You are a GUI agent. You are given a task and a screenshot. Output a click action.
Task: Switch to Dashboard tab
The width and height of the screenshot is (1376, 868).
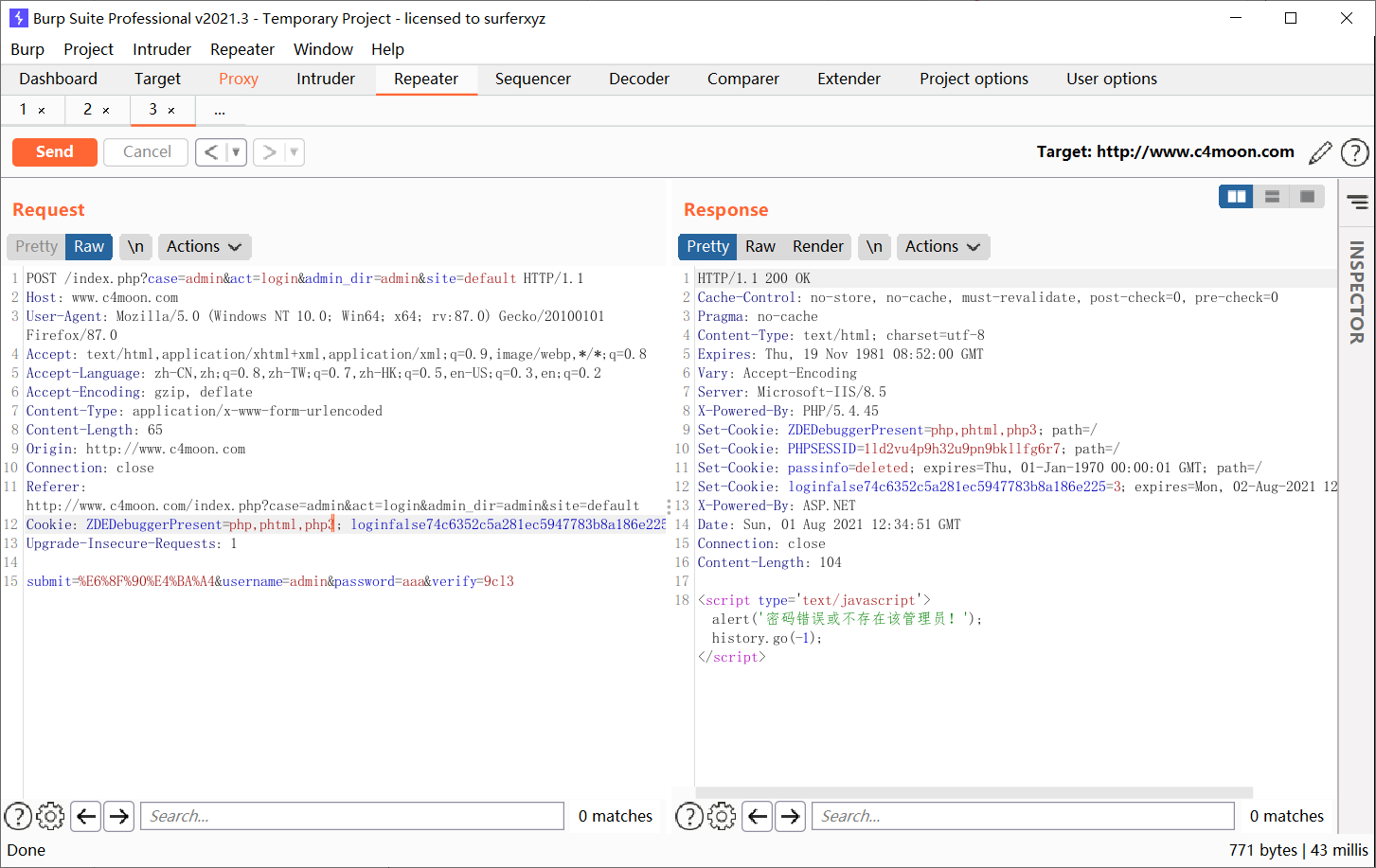pos(59,80)
